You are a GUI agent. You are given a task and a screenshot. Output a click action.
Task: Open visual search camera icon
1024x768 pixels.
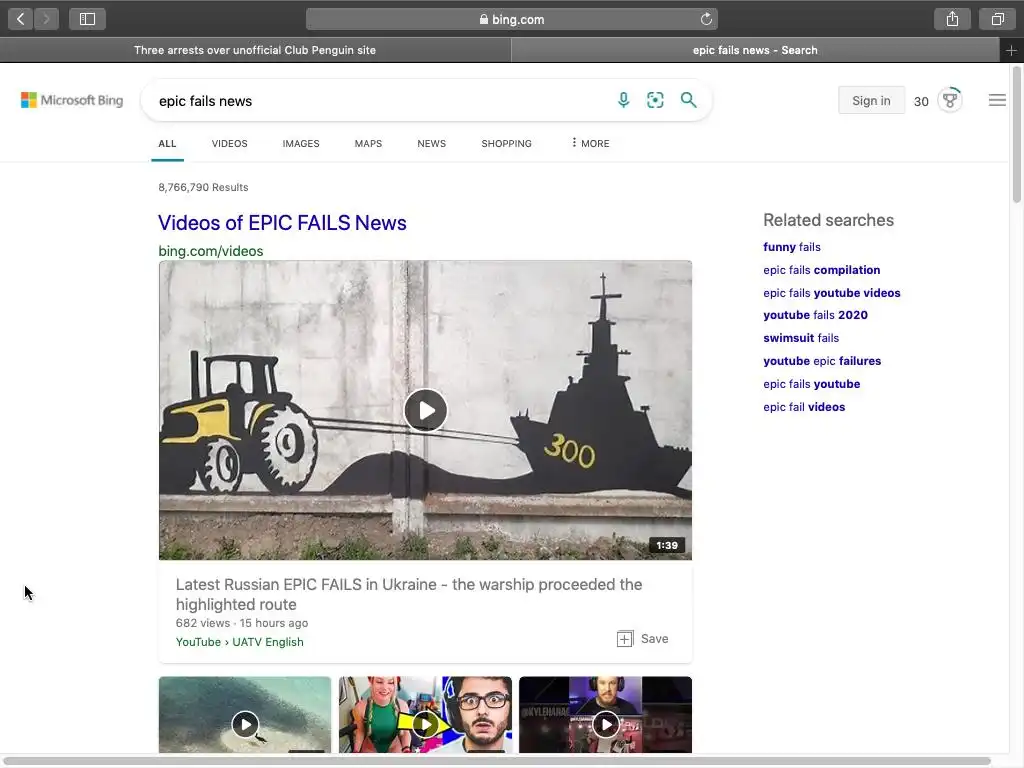pyautogui.click(x=655, y=100)
